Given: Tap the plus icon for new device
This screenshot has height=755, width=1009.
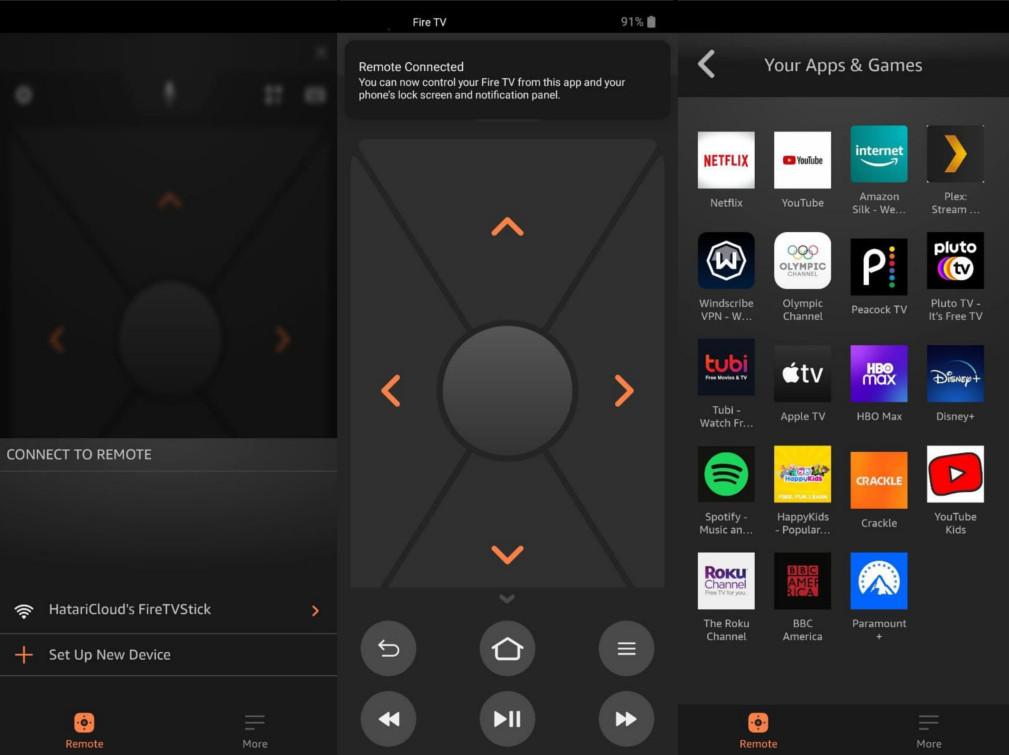Looking at the screenshot, I should [24, 655].
